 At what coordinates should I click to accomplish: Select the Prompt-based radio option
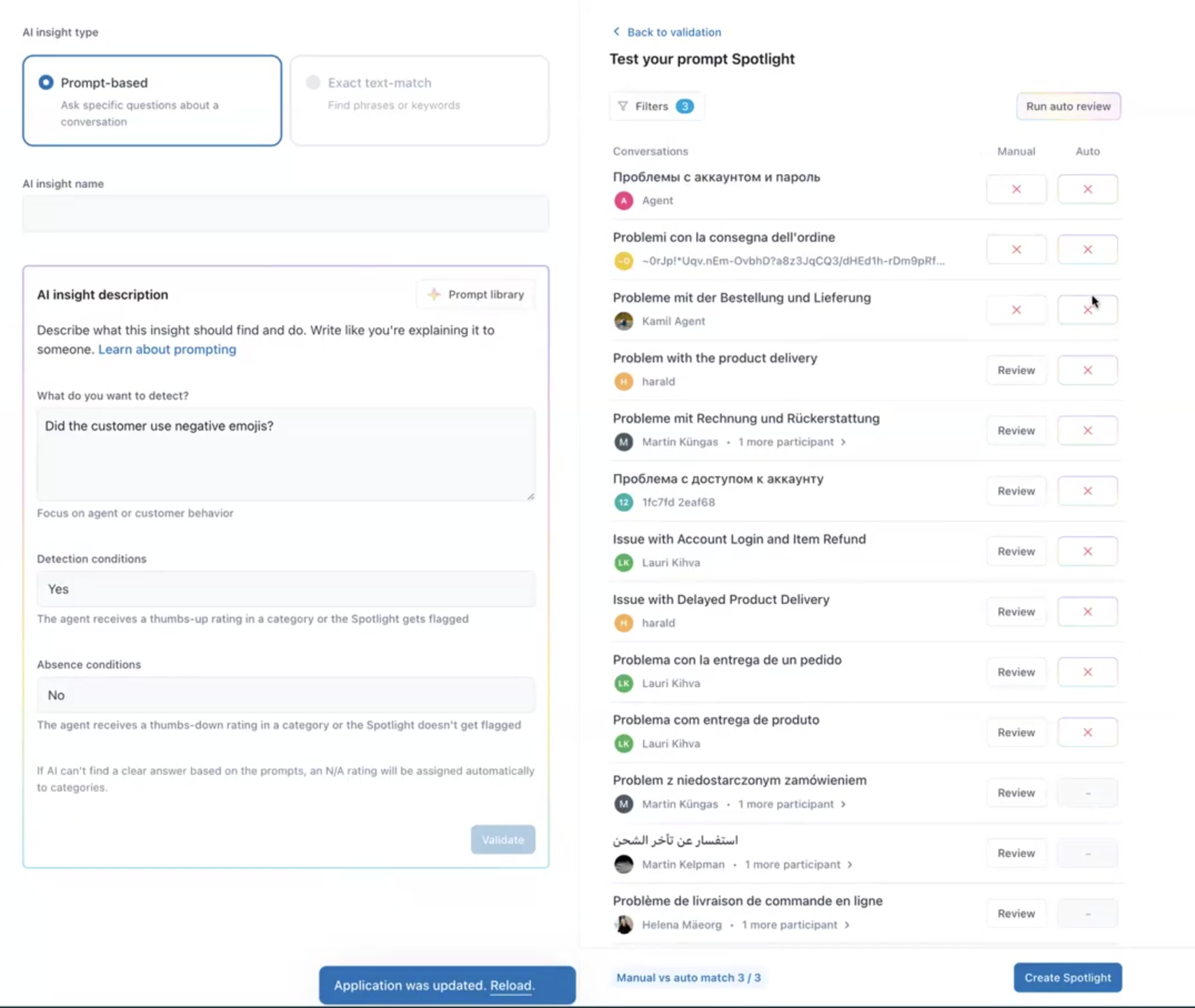(46, 83)
